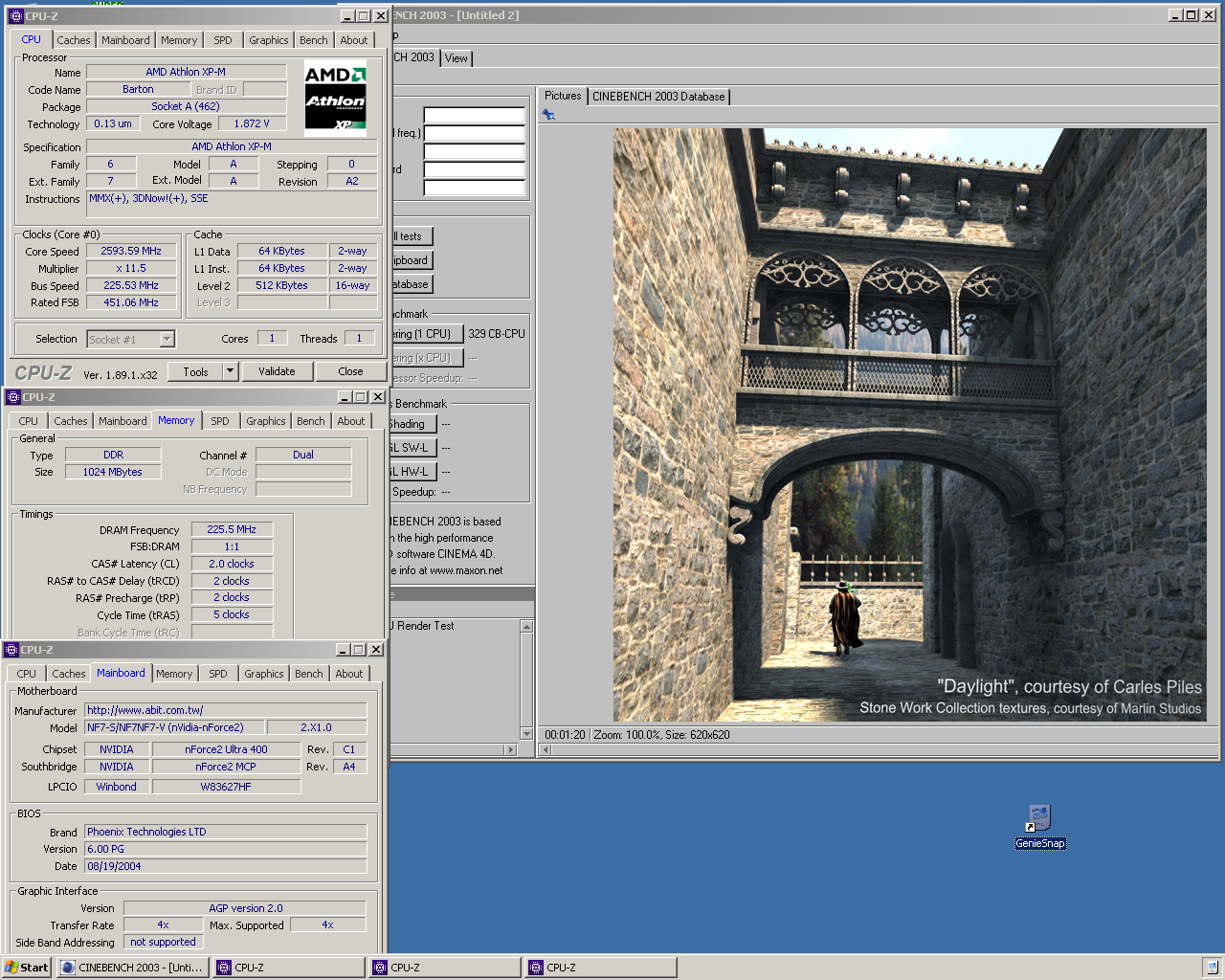Screen dimensions: 1225x980
Task: Click the 329 CB-CPU benchmark result
Action: click(497, 334)
